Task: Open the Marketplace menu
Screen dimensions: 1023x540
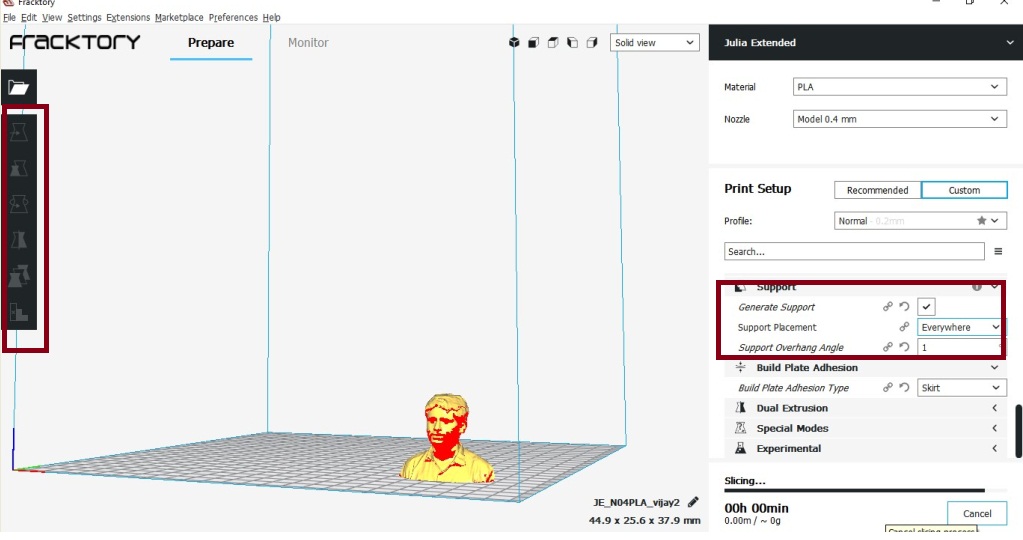Action: 179,17
